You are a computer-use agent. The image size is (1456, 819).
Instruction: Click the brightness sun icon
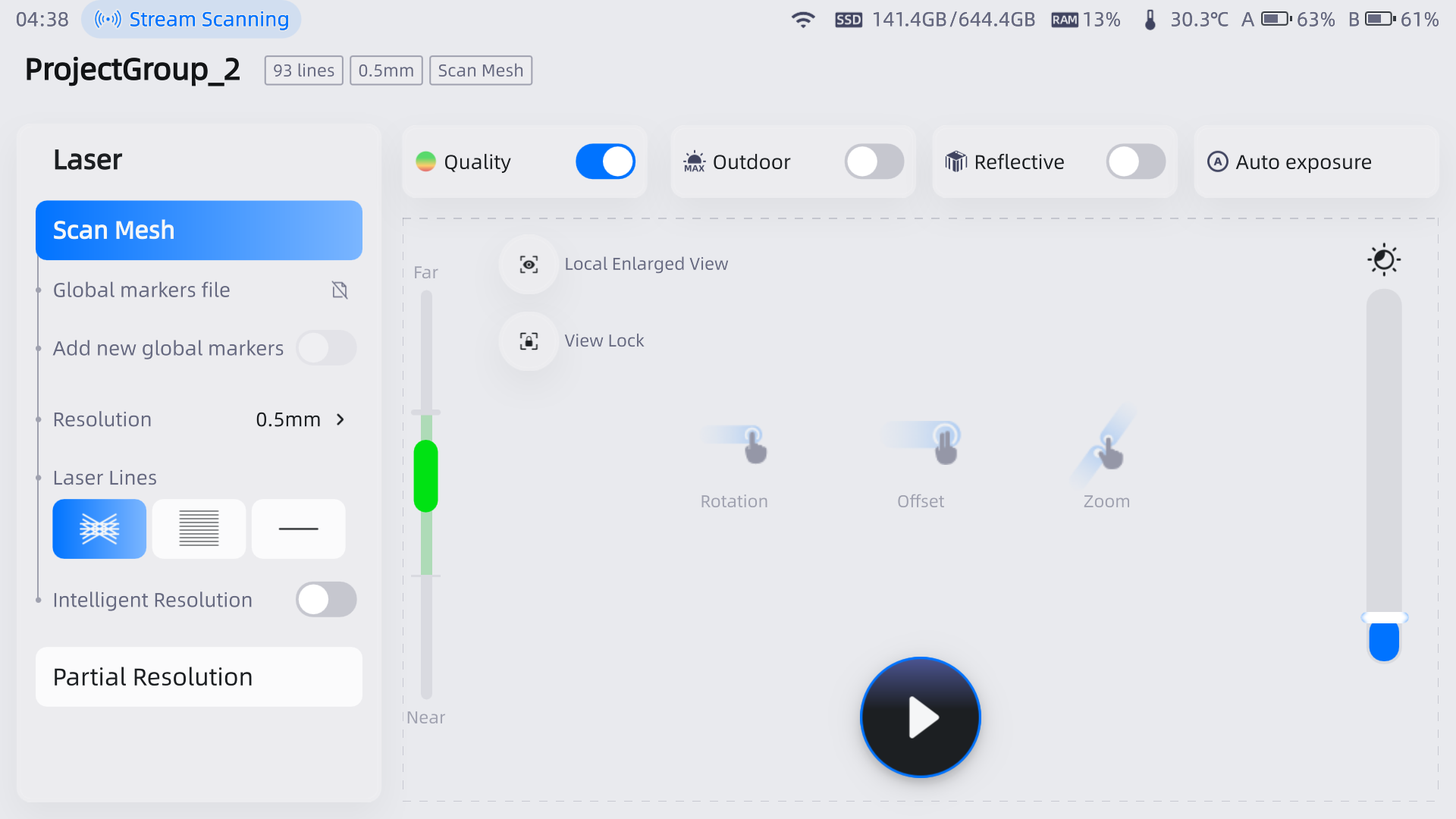[x=1383, y=260]
